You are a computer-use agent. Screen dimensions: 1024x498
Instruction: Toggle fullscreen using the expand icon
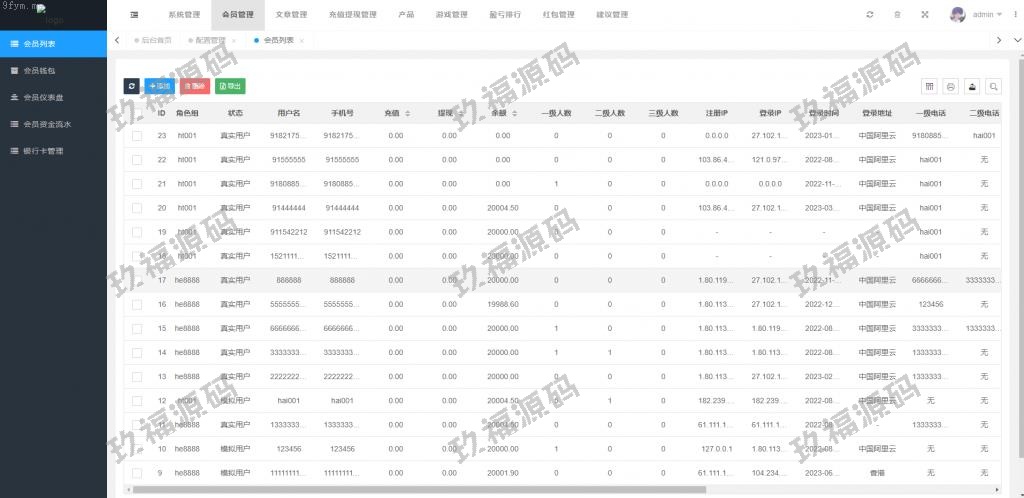pos(925,15)
